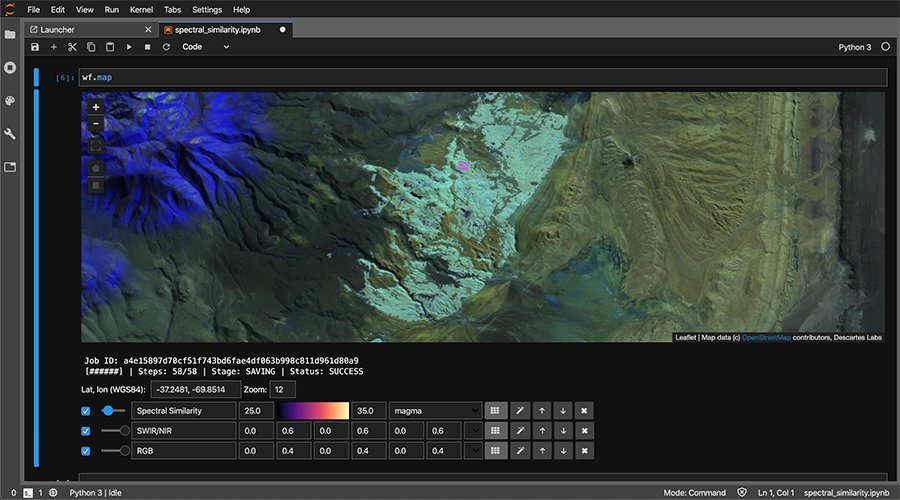Zoom in on the map
The width and height of the screenshot is (900, 500).
click(96, 107)
